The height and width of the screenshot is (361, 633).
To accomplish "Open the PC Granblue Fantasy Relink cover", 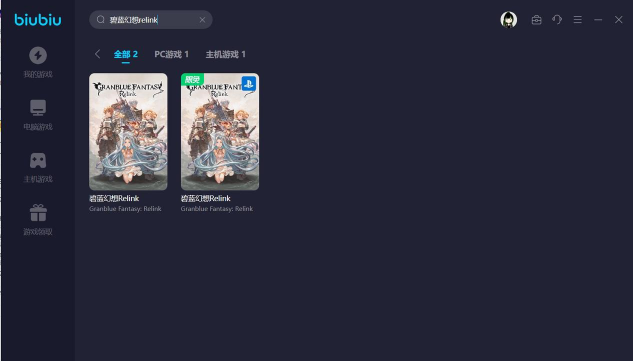I will pos(128,132).
